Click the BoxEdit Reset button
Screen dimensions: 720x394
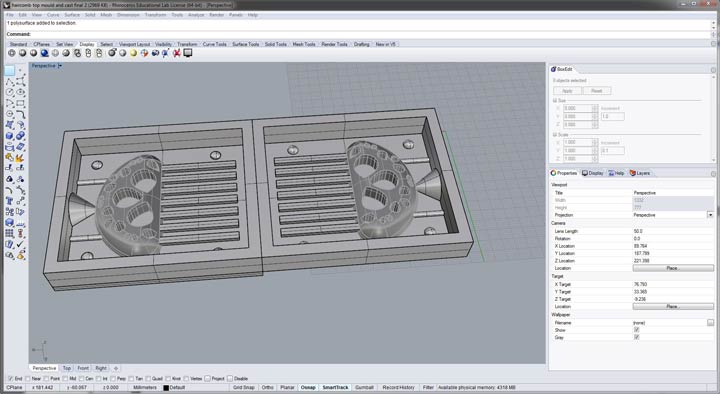[596, 90]
